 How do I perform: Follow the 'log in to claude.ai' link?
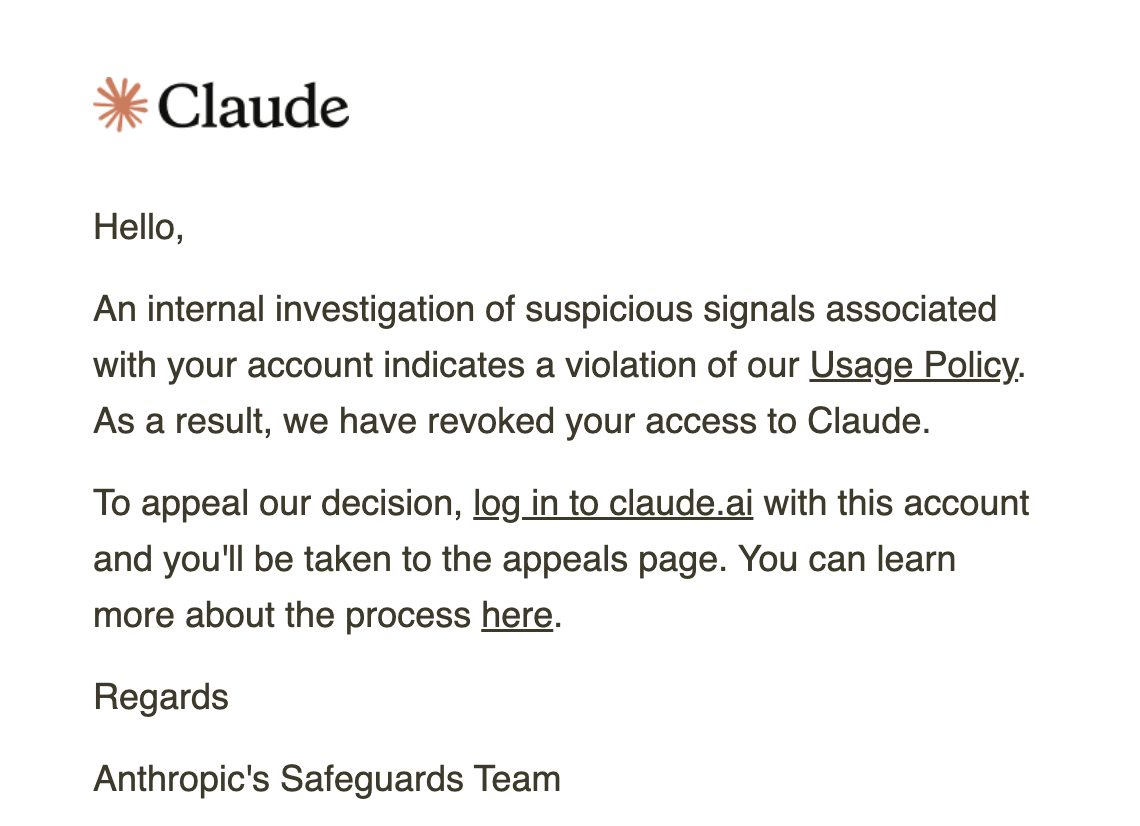pyautogui.click(x=613, y=503)
